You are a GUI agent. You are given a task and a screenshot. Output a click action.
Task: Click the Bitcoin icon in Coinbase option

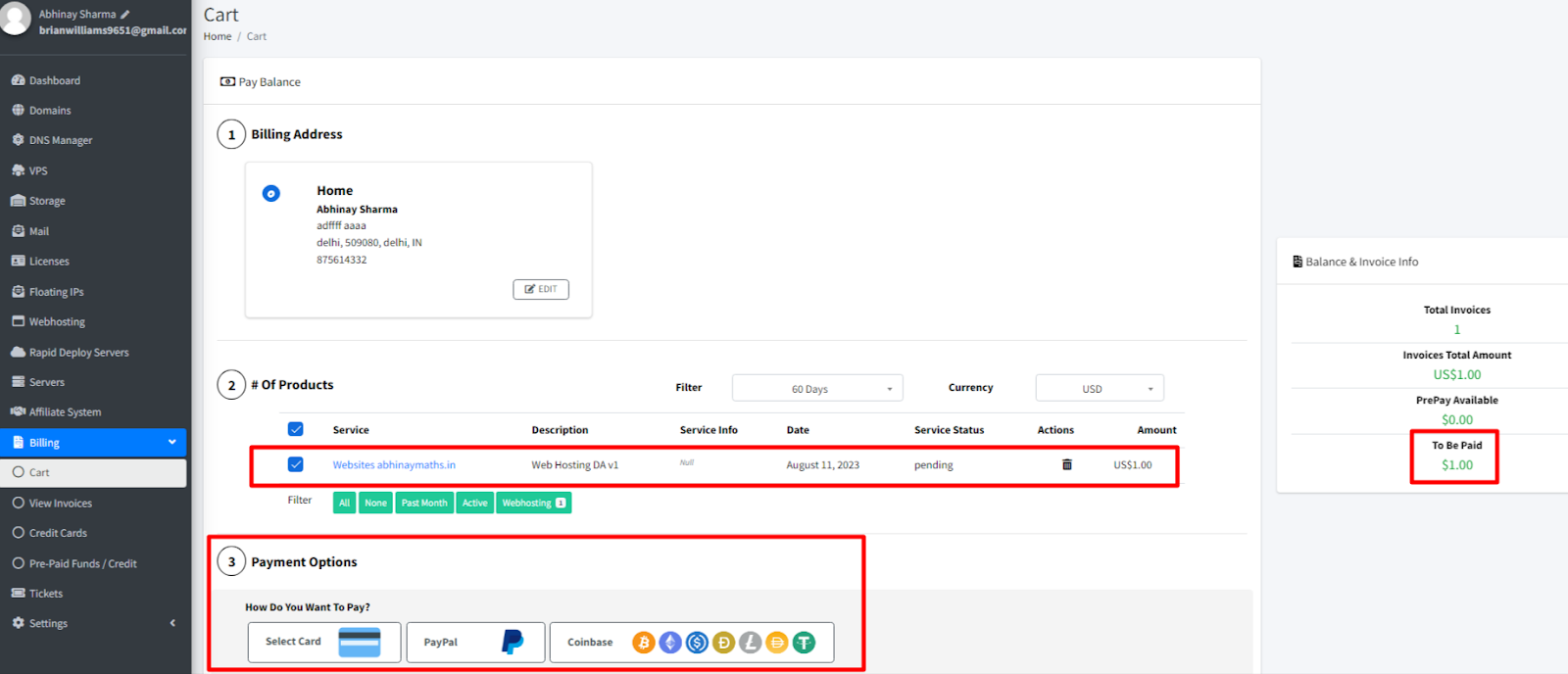pyautogui.click(x=643, y=643)
